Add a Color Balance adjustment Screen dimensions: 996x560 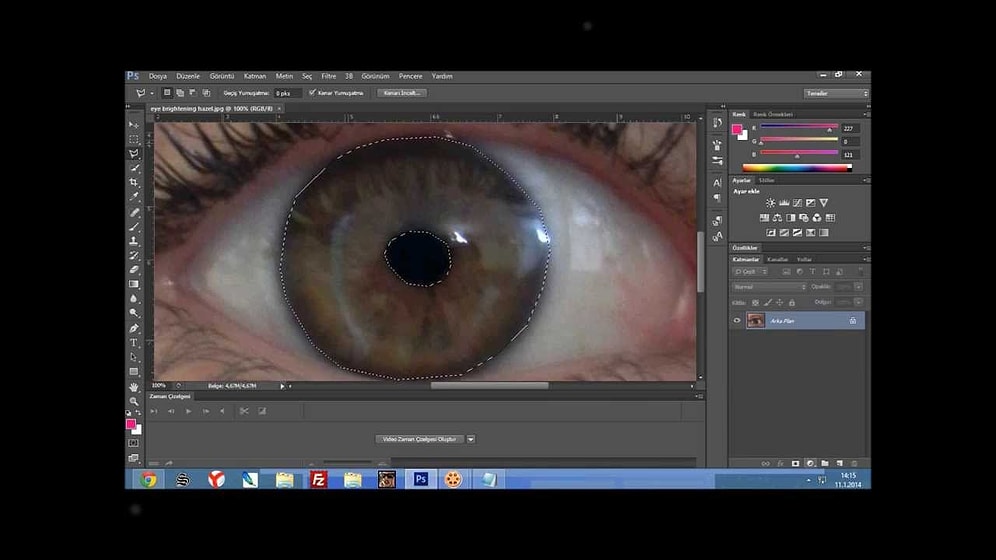pyautogui.click(x=777, y=218)
